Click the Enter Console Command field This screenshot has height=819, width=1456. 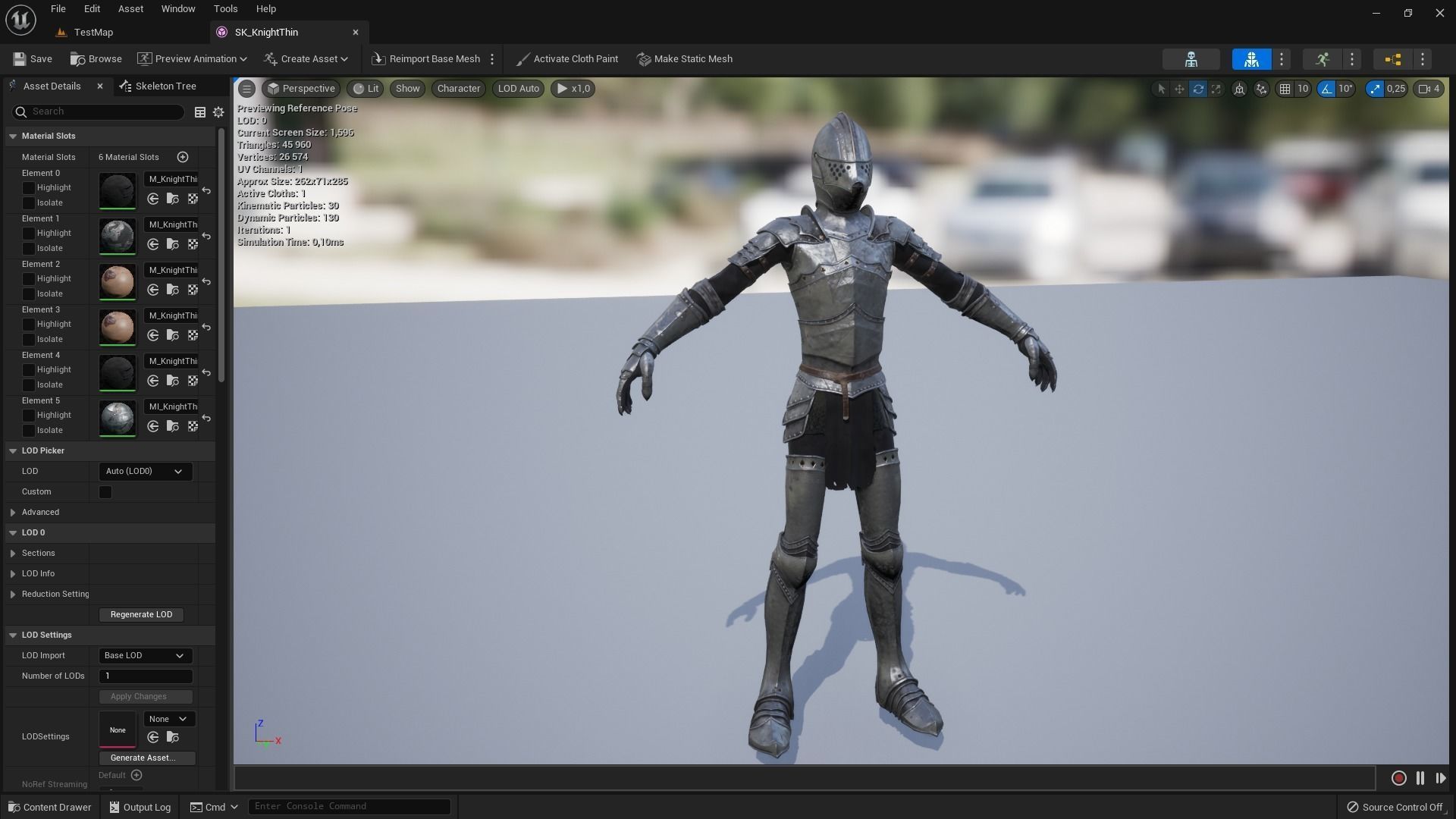tap(350, 807)
